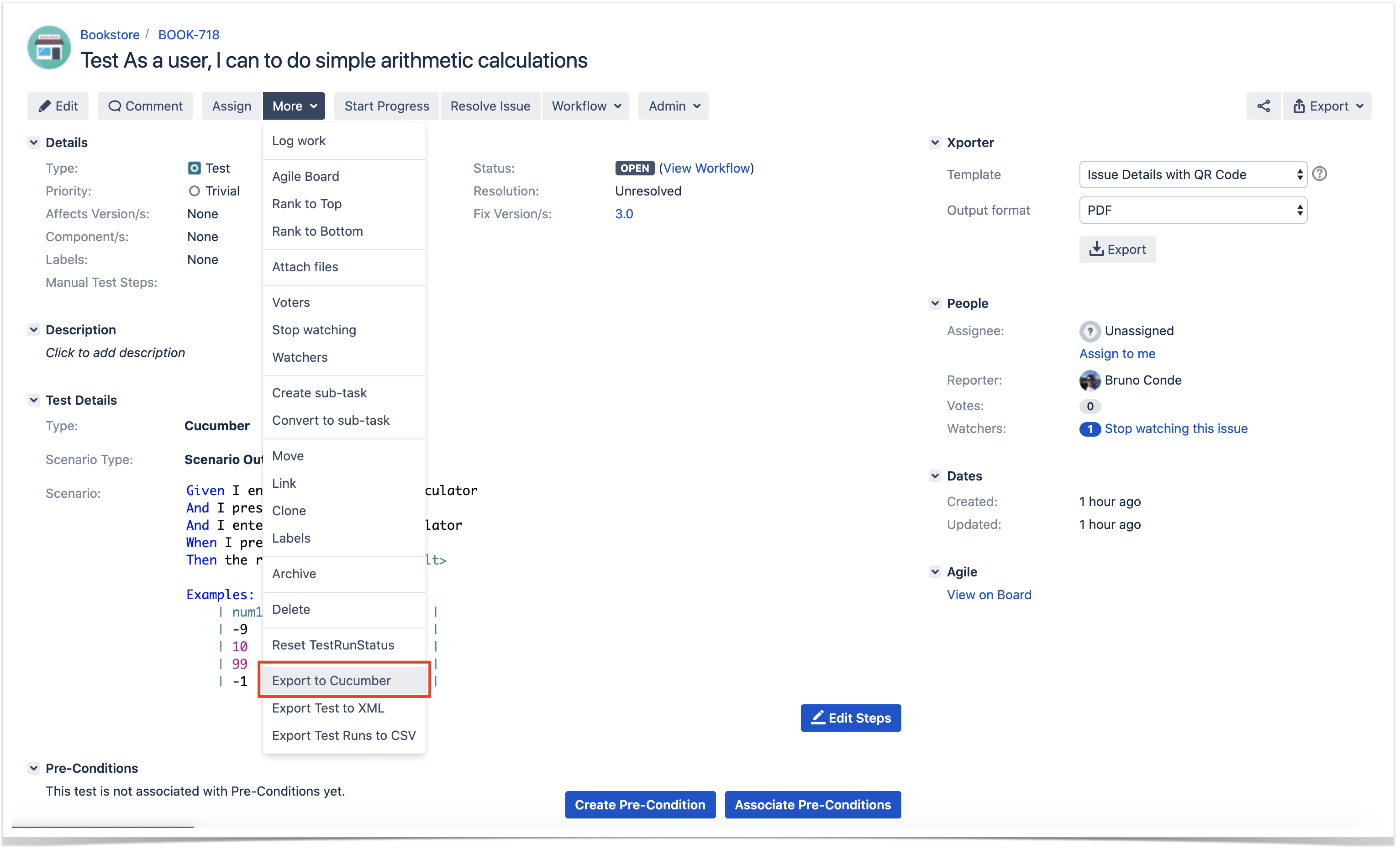
Task: Open the Workflow dropdown button
Action: tap(587, 106)
